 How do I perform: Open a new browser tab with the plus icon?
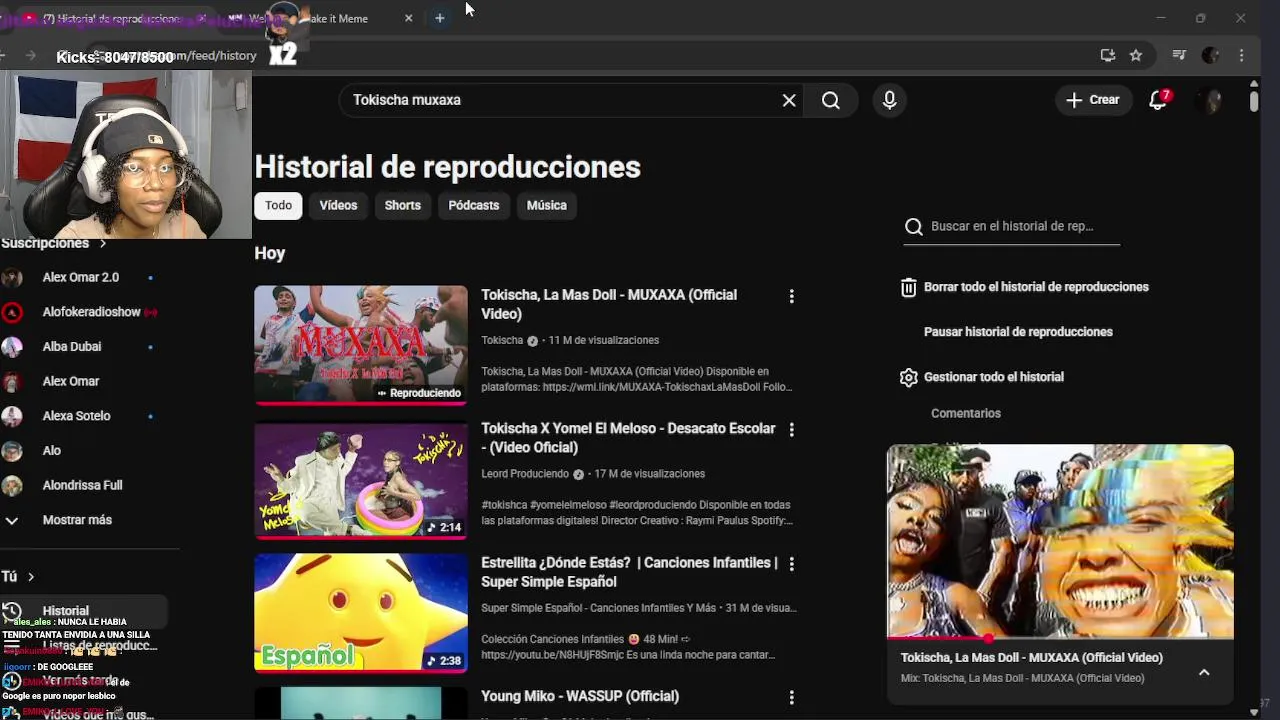coord(439,18)
